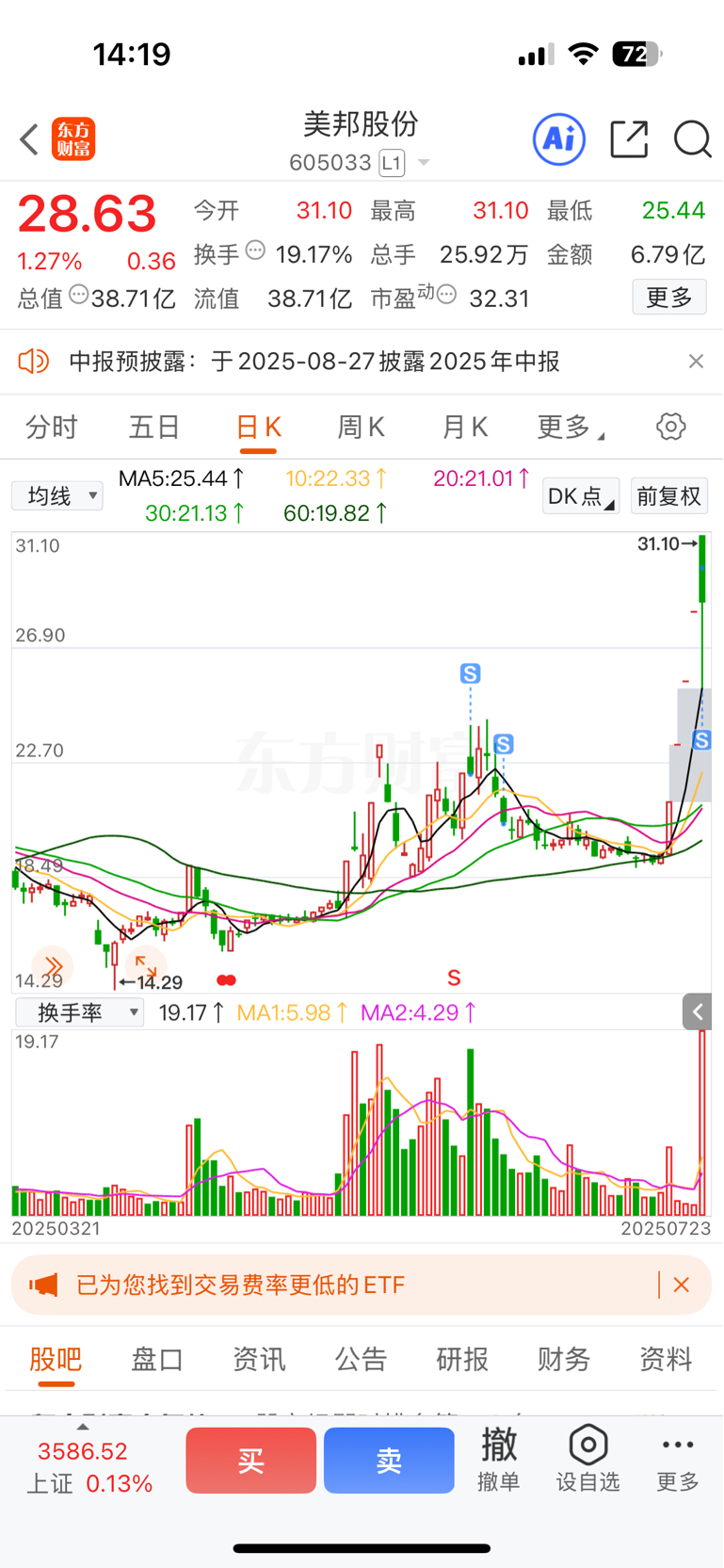This screenshot has height=1568, width=724.
Task: Open the 公告 tab
Action: (x=361, y=1359)
